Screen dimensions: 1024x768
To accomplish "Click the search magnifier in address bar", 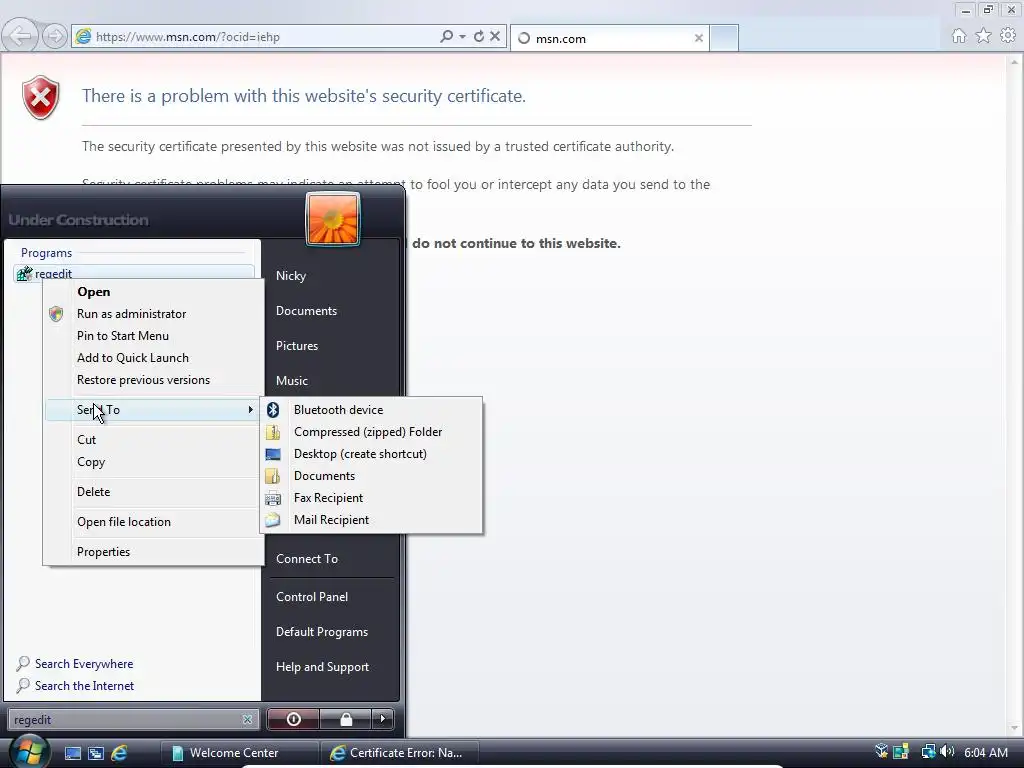I will [446, 37].
